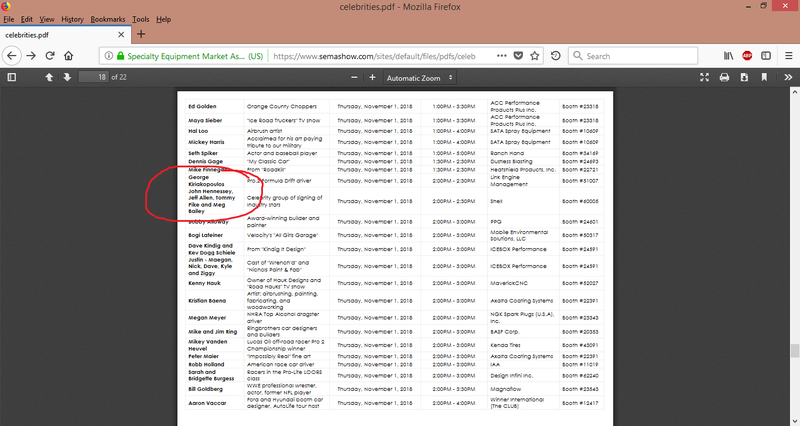
Task: Click the Specialty Equipment Market identity label
Action: (x=195, y=56)
